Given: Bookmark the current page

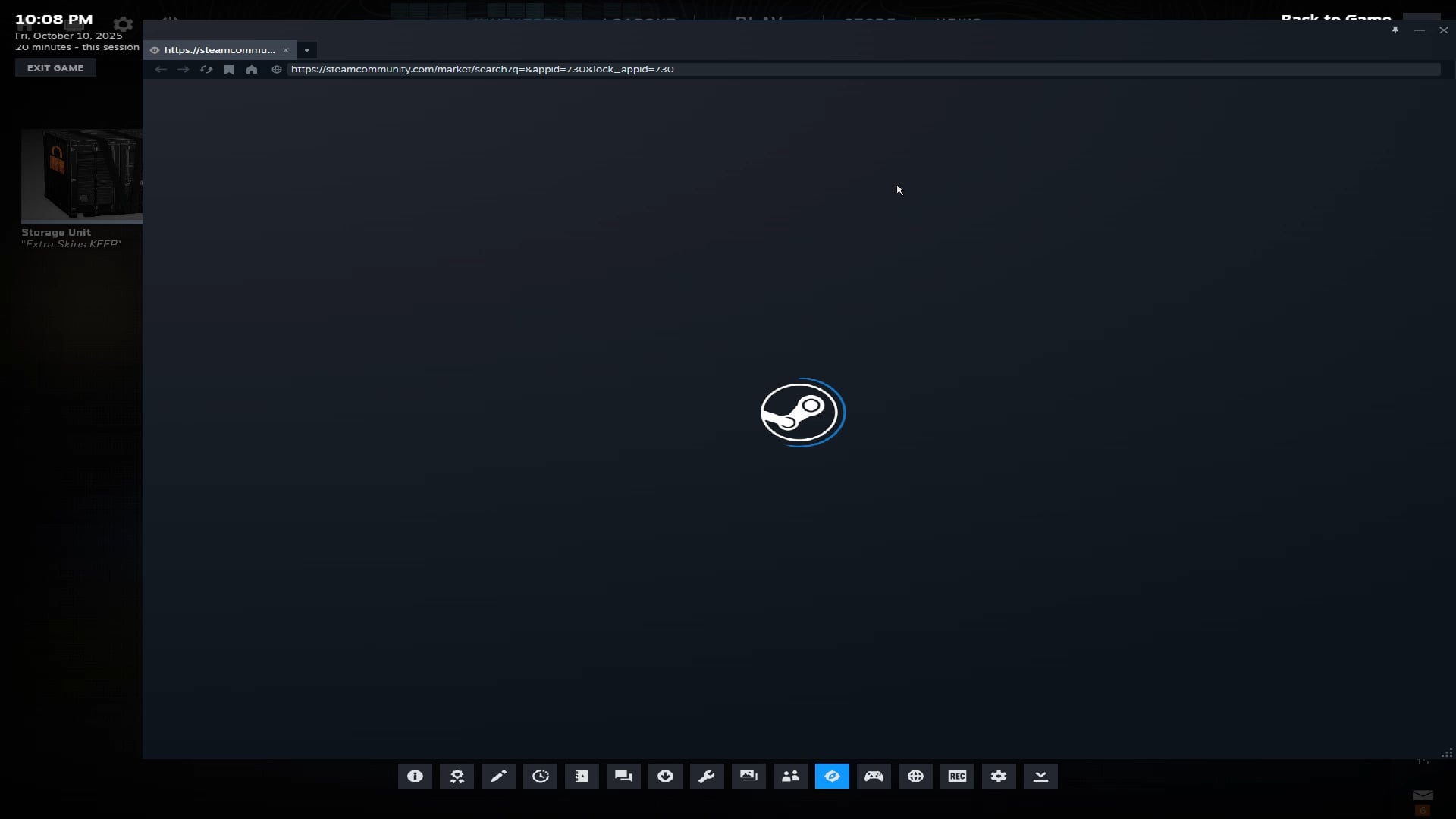Looking at the screenshot, I should coord(229,69).
